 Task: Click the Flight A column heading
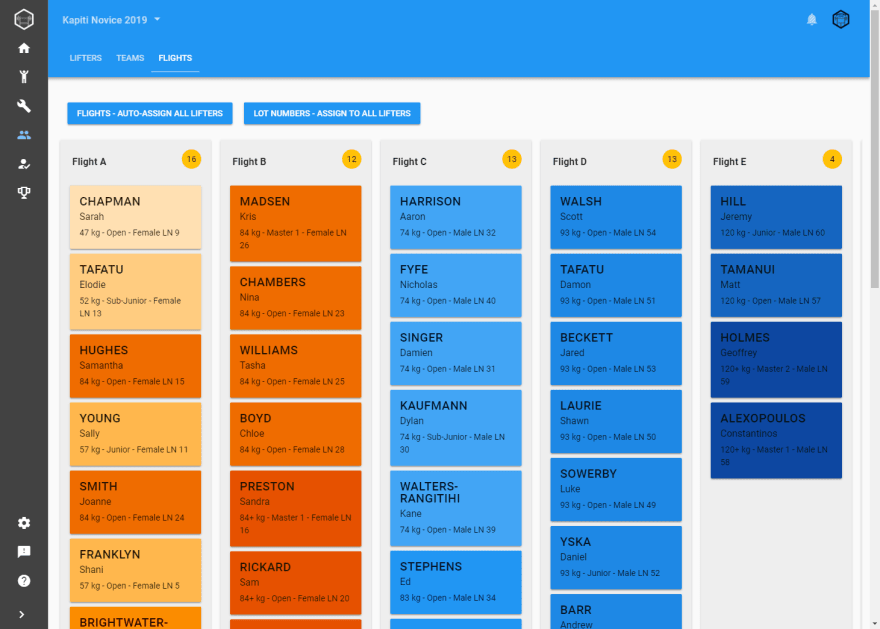click(89, 162)
